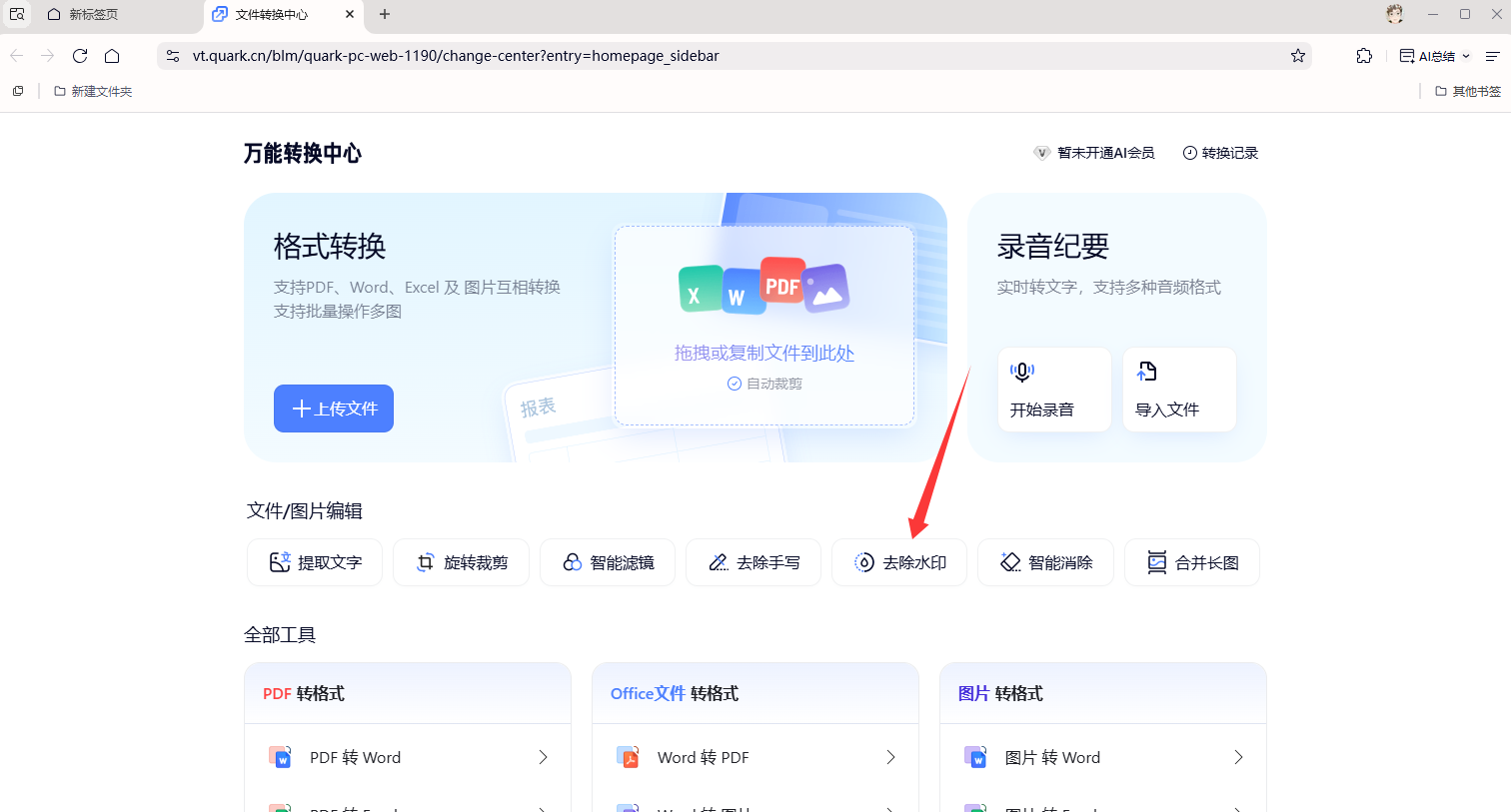Click the user avatar in the title bar
1511x812 pixels.
(x=1395, y=14)
